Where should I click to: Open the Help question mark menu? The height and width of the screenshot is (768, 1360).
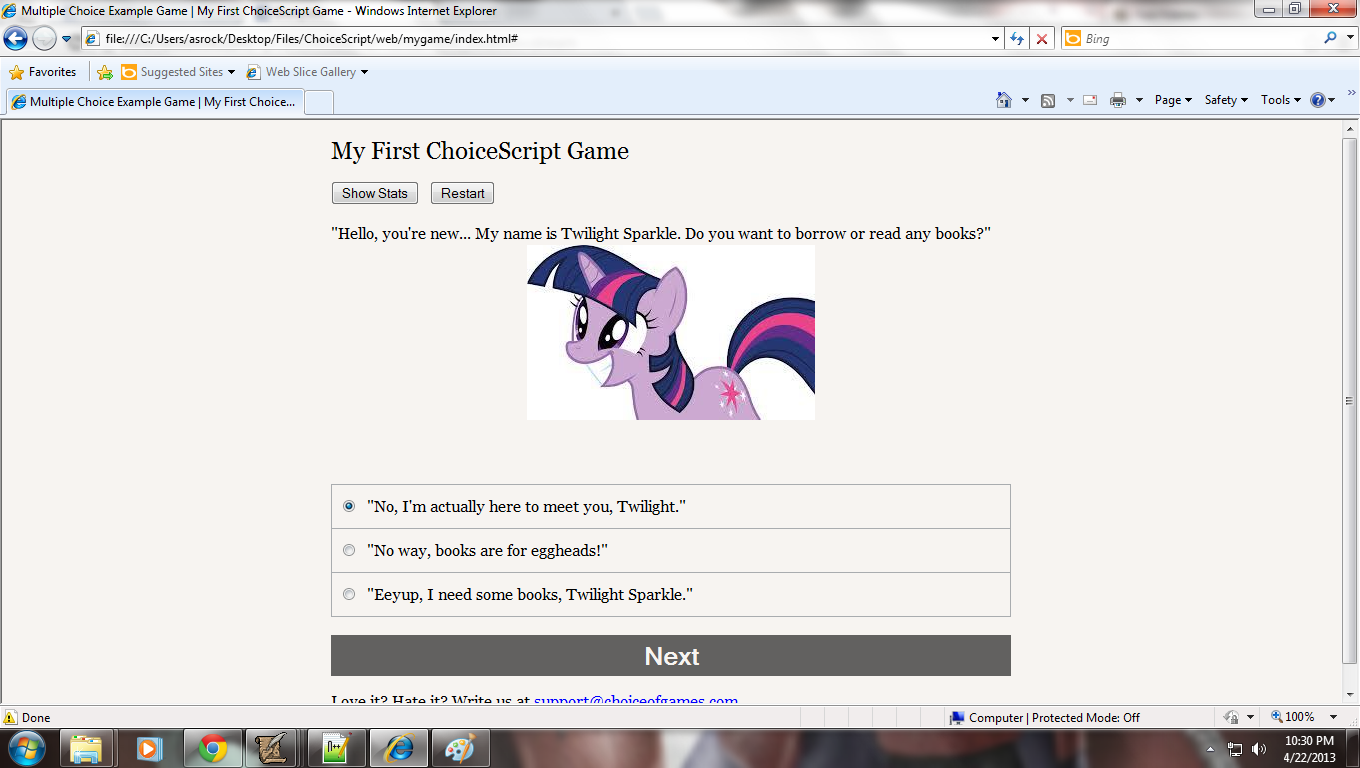click(x=1323, y=100)
